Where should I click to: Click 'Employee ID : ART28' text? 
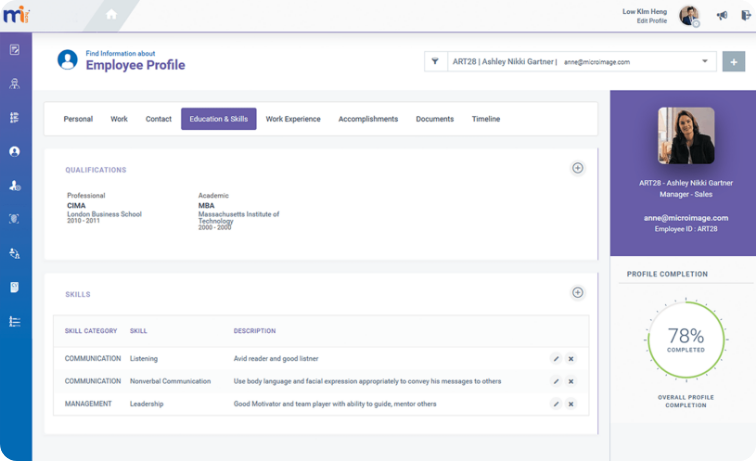(686, 229)
